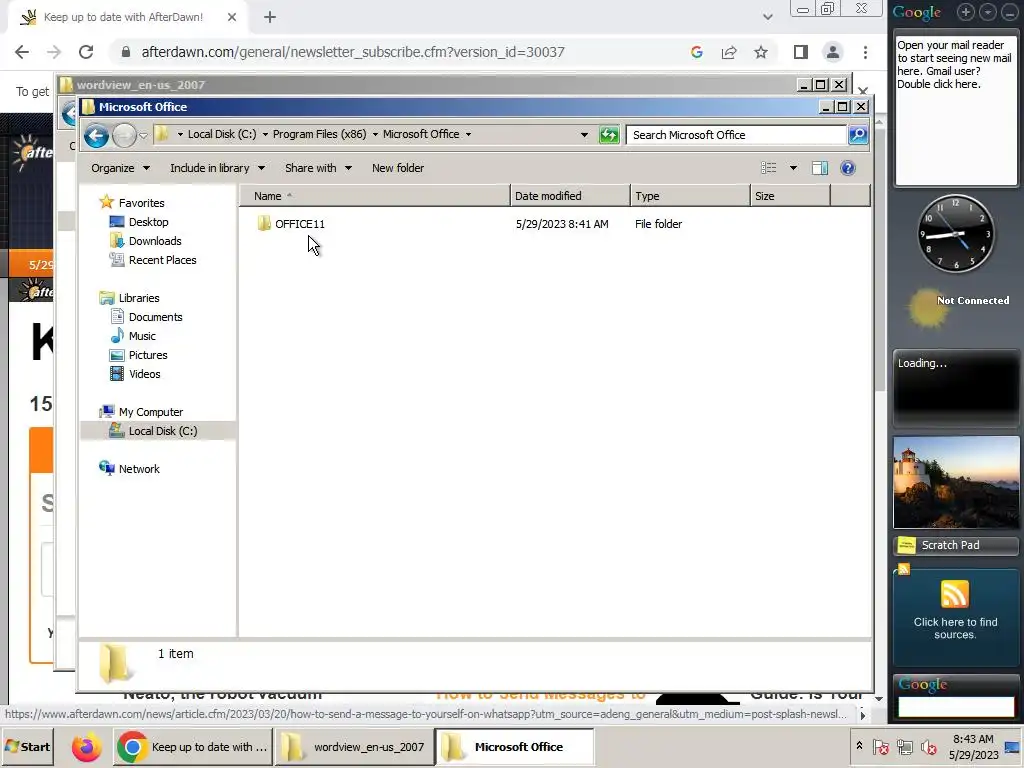Open the Organize dropdown menu
The width and height of the screenshot is (1024, 768).
(120, 168)
